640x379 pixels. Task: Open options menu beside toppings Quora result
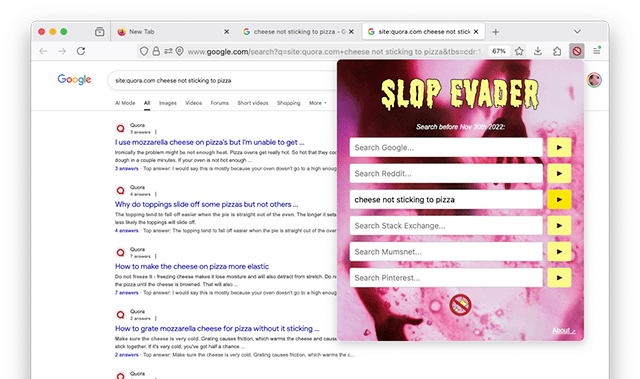pos(156,194)
